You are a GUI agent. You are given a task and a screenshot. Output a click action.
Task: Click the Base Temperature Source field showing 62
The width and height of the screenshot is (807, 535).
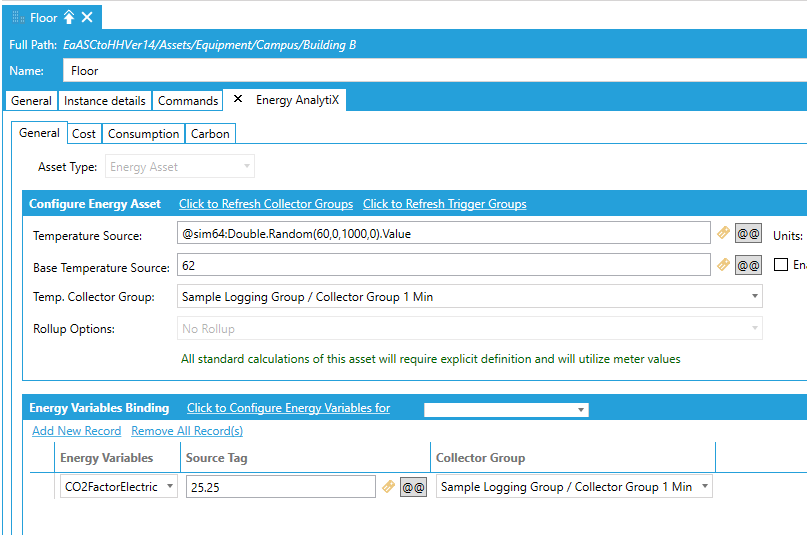click(444, 265)
